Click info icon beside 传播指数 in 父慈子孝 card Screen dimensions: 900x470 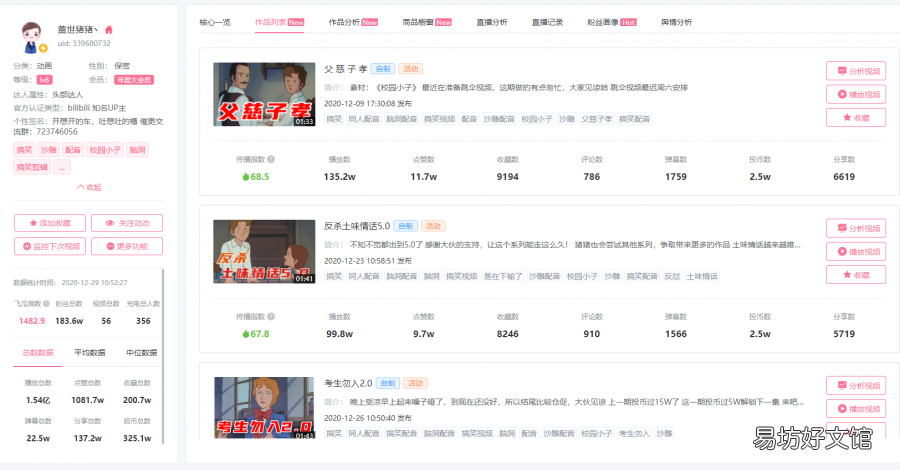click(x=271, y=160)
